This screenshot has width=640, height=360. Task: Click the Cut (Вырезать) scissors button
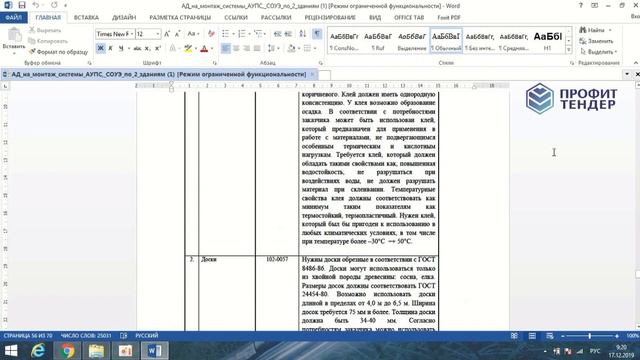click(45, 31)
